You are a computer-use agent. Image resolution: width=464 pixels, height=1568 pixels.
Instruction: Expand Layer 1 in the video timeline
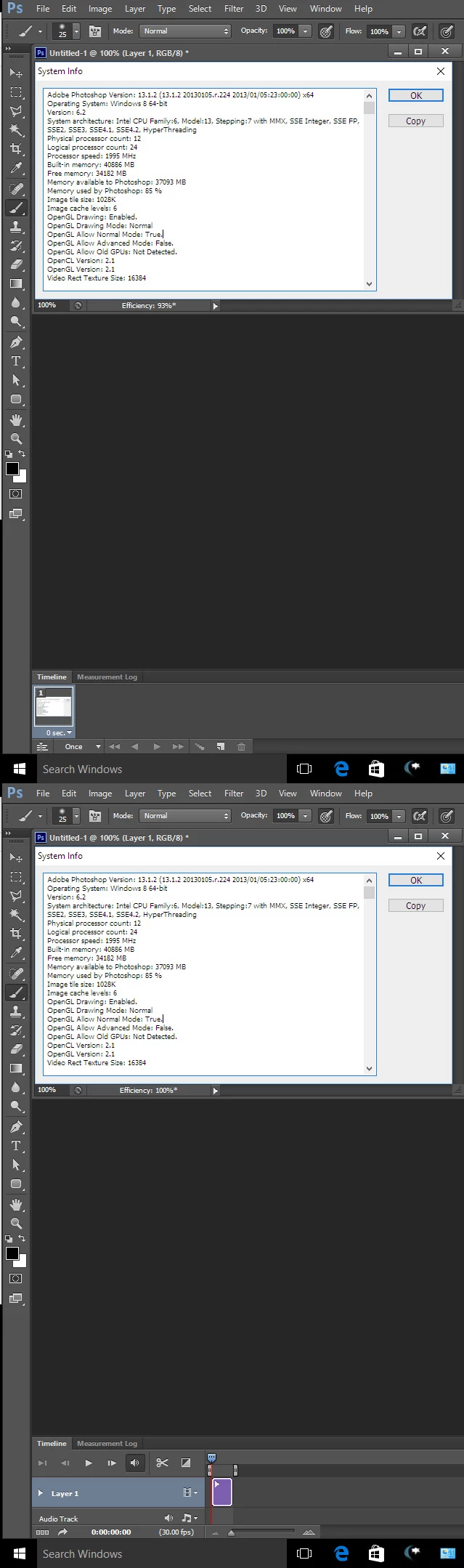point(41,1493)
